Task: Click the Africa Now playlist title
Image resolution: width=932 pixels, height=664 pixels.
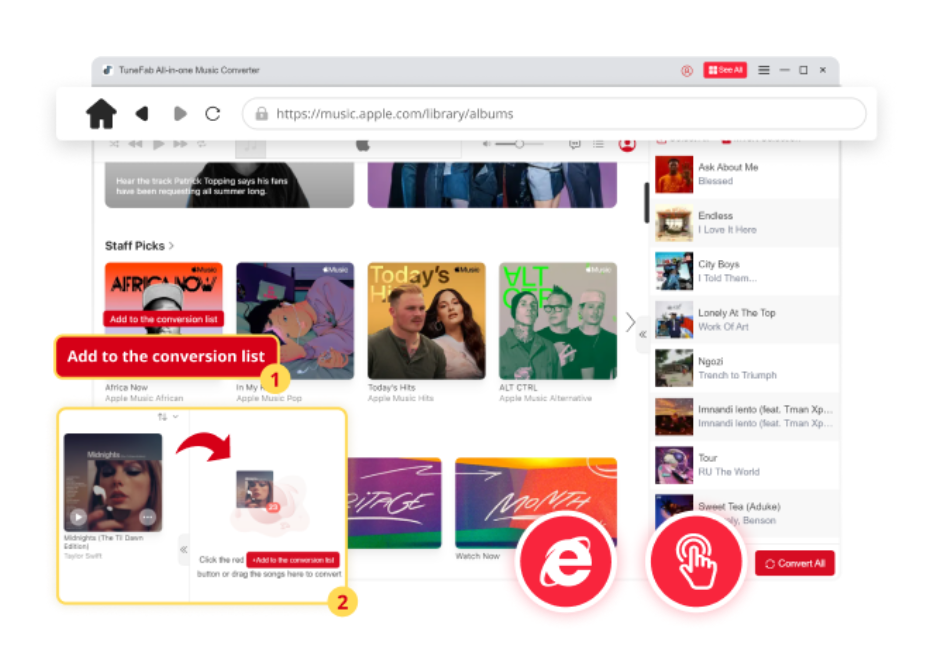Action: tap(126, 387)
